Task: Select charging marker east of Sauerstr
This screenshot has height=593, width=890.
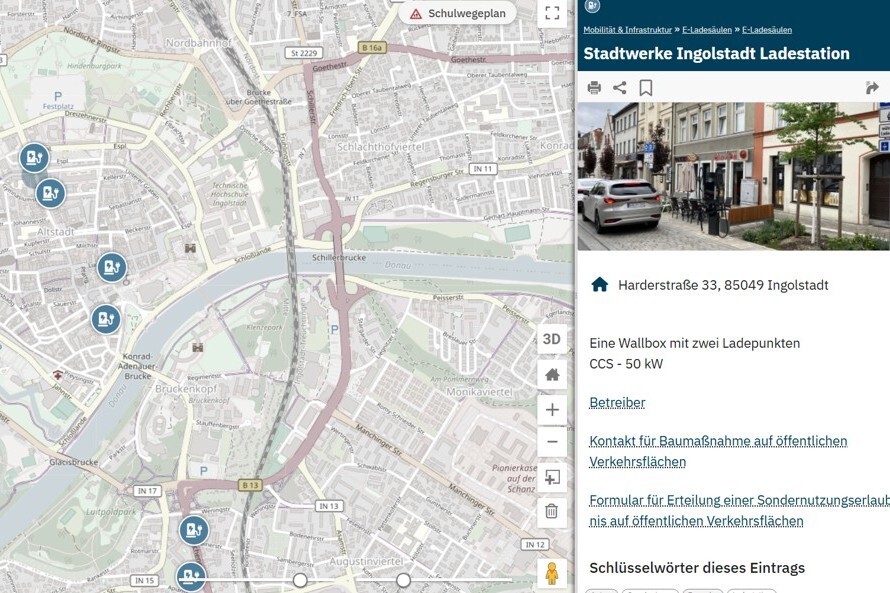Action: tap(106, 319)
